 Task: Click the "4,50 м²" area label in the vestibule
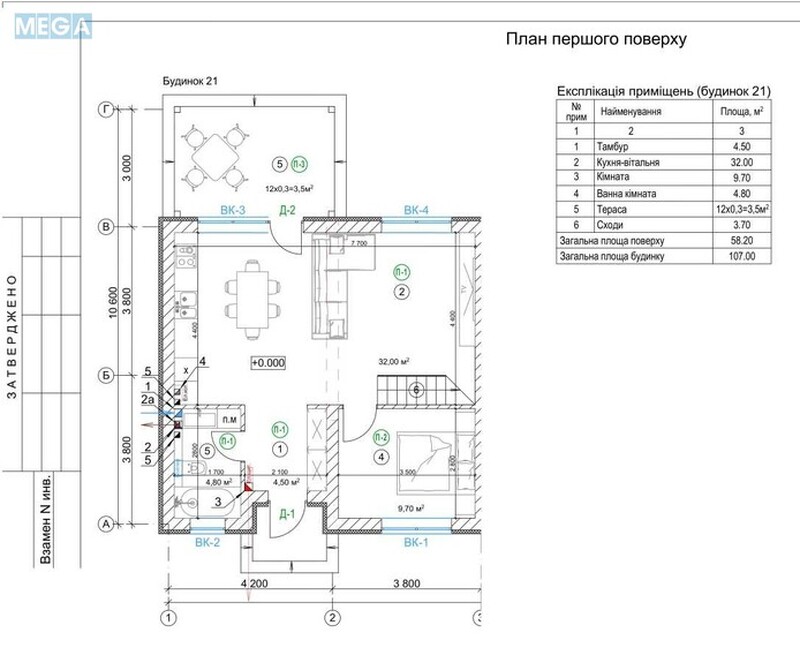[x=286, y=481]
